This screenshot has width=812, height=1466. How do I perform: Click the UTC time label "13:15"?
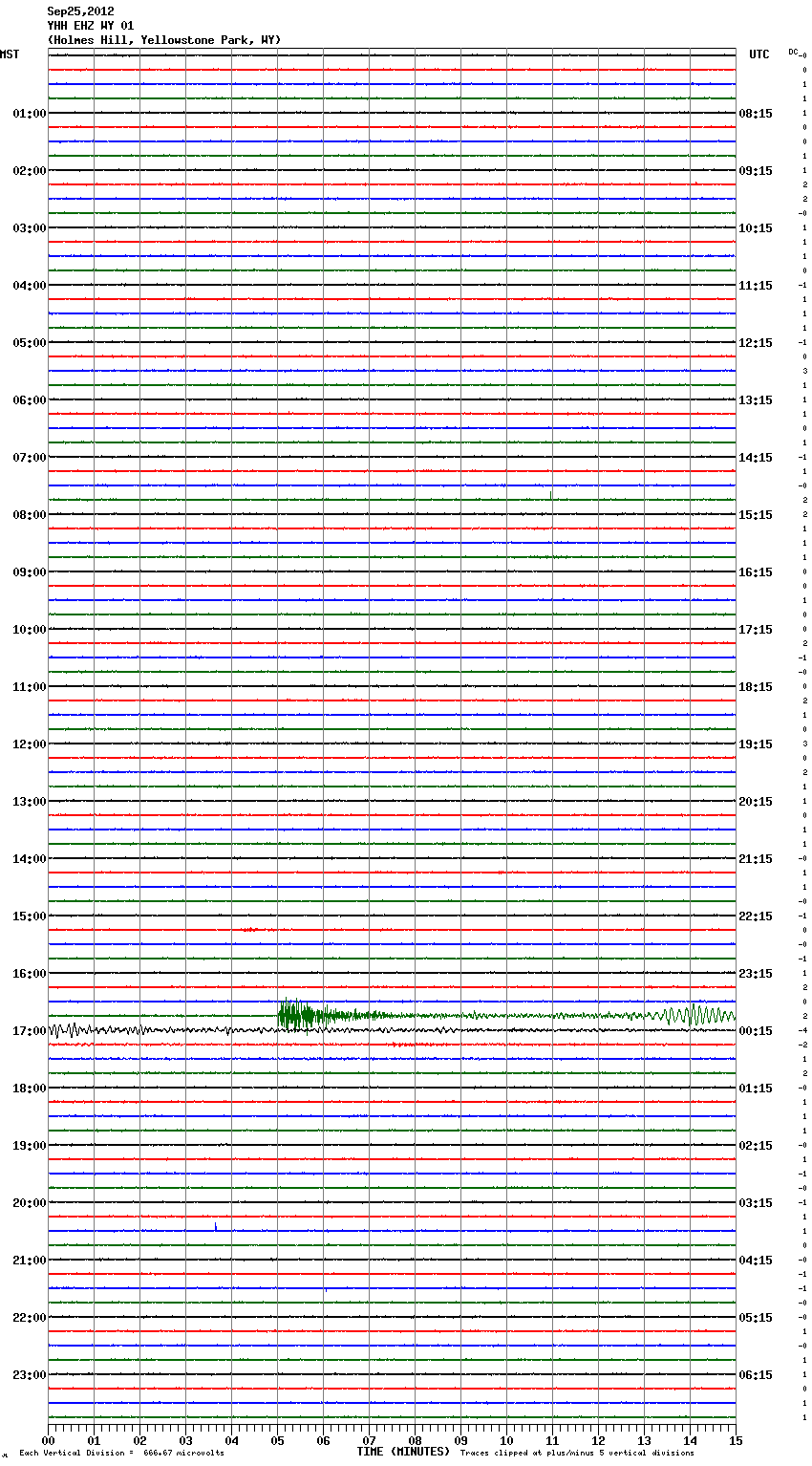756,400
